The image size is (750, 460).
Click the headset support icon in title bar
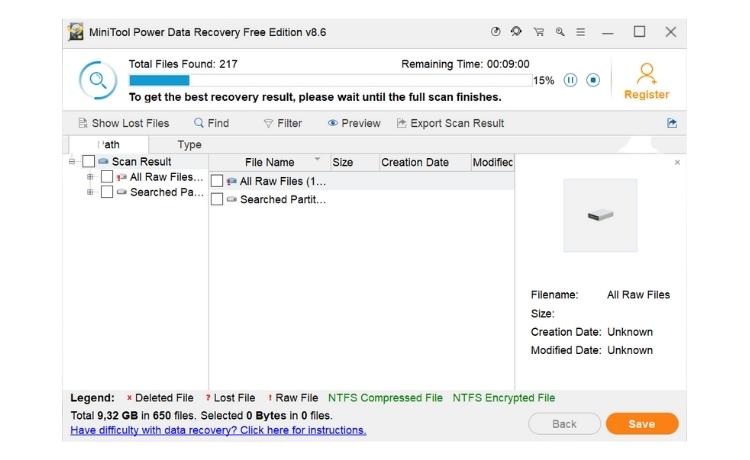516,32
